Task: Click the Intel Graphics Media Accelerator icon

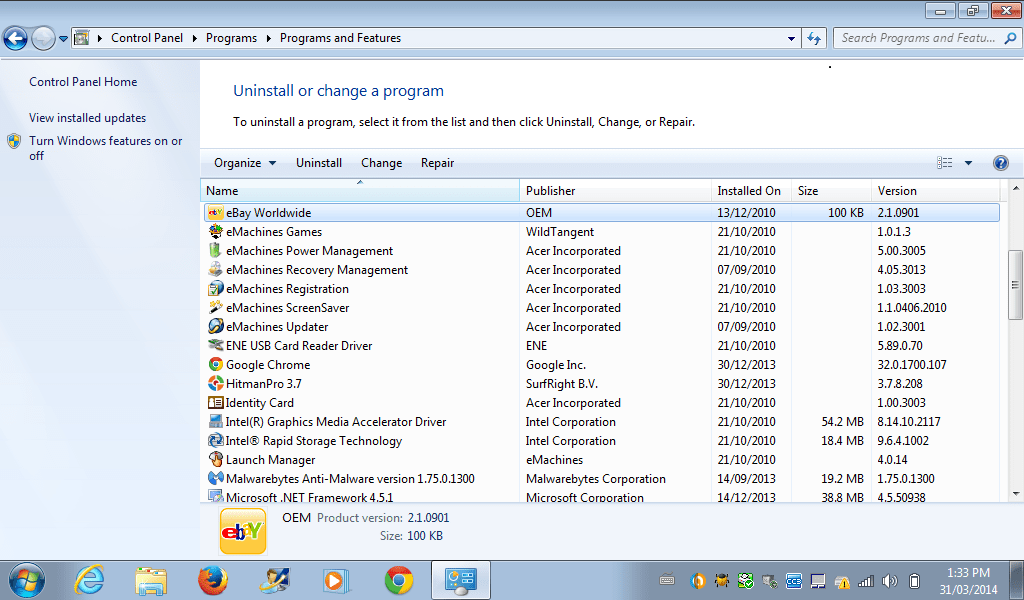Action: click(216, 421)
